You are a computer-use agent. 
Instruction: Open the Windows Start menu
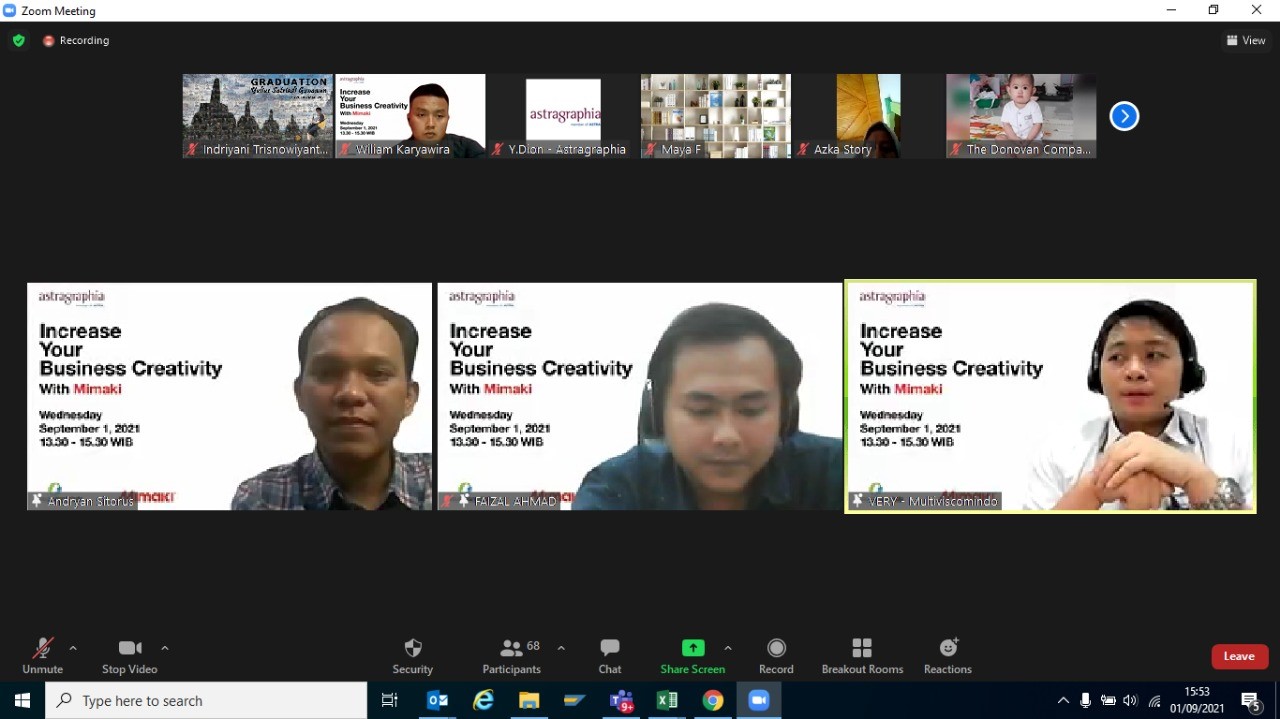pos(22,700)
